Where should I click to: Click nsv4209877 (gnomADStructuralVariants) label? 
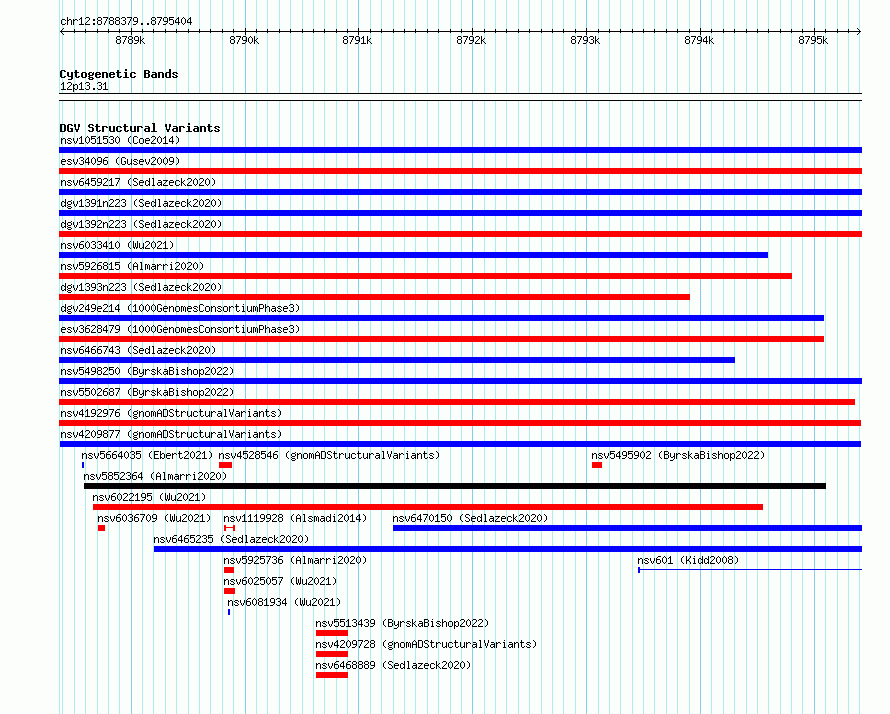tap(171, 434)
